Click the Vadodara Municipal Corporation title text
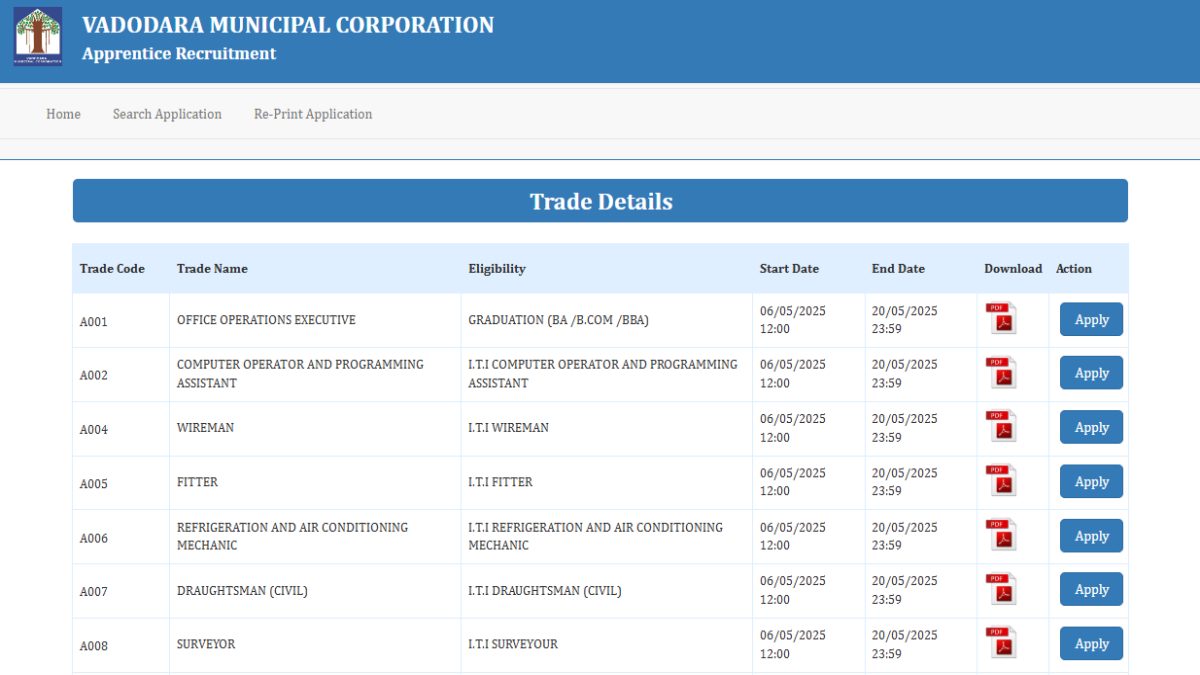This screenshot has height=675, width=1200. tap(288, 25)
